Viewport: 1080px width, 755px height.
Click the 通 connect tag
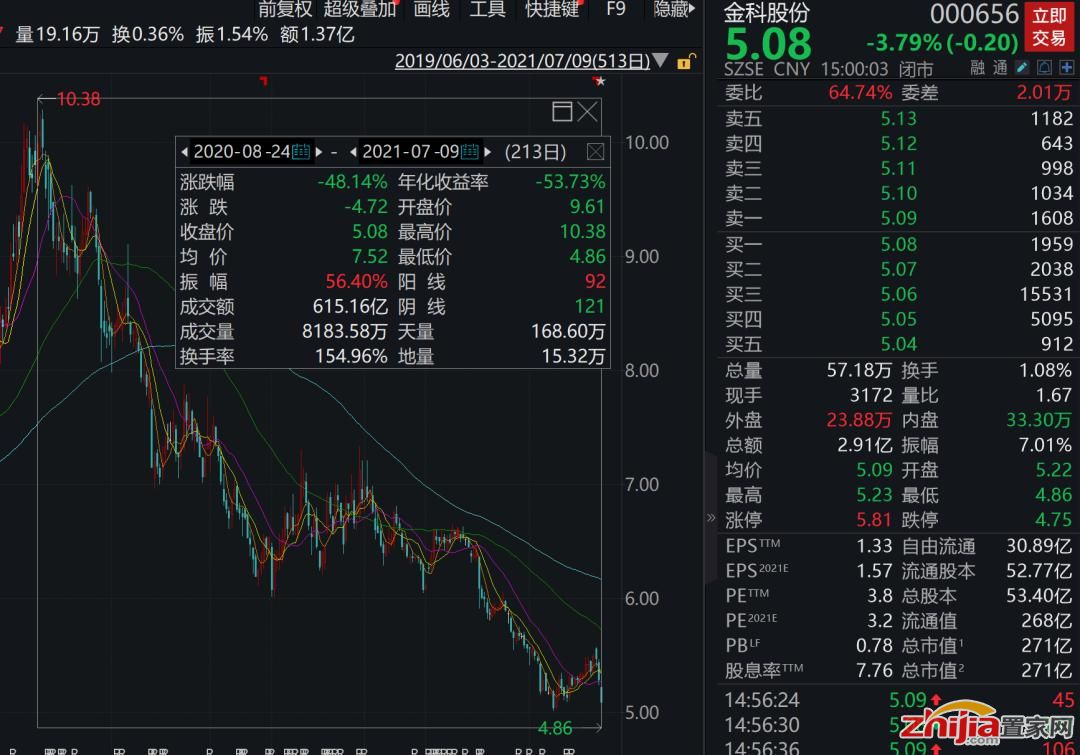pos(1000,68)
